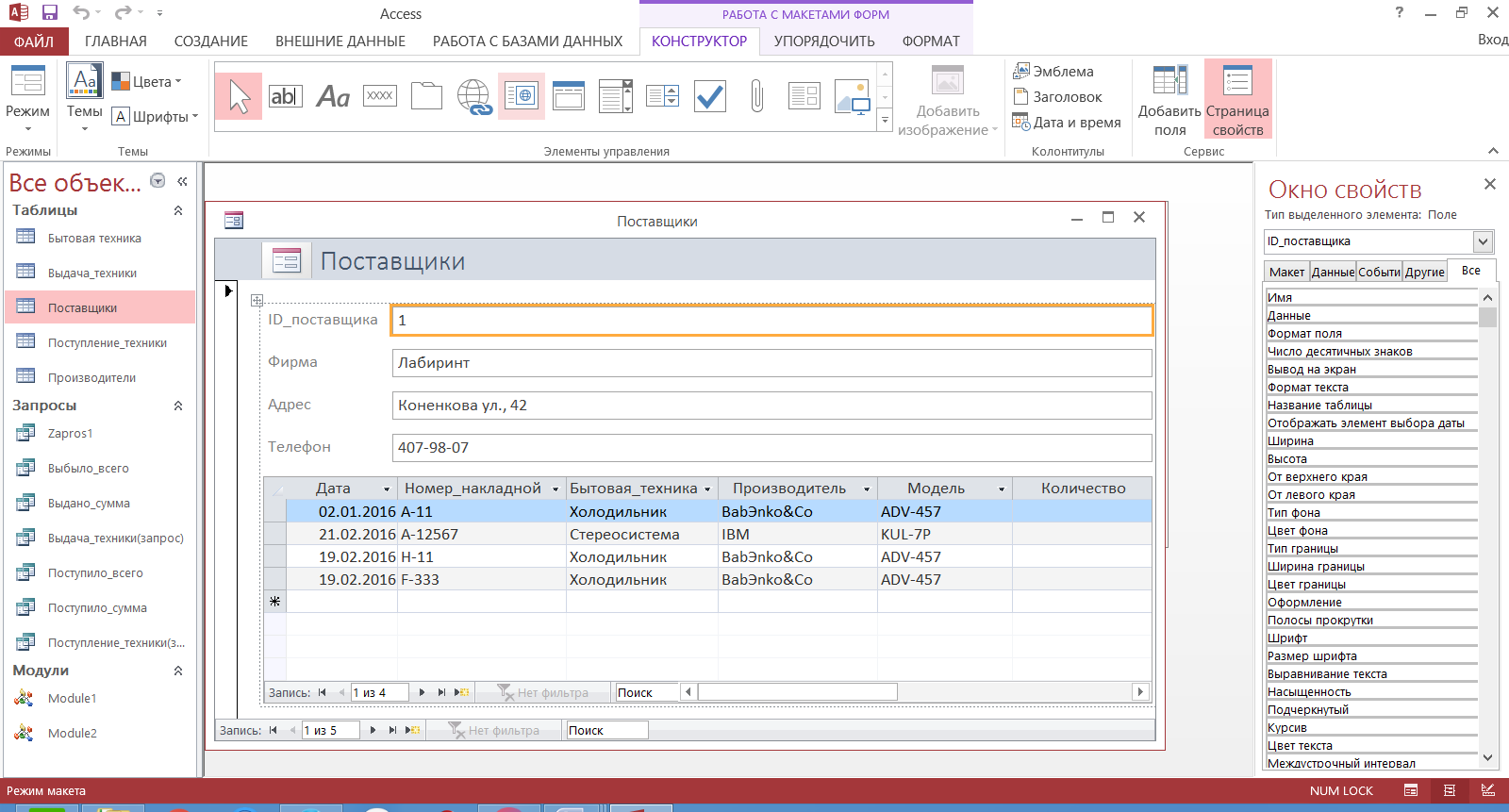Screen dimensions: 1509x812
Task: Pick the Subform control tool
Action: click(804, 96)
